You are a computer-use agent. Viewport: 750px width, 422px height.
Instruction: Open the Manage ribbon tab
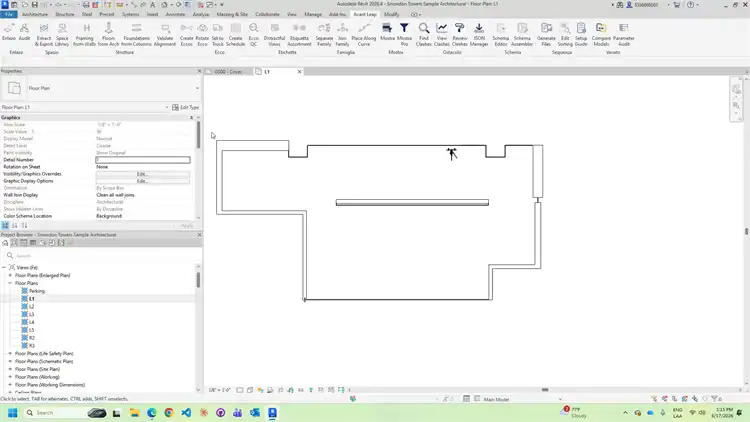coord(313,14)
